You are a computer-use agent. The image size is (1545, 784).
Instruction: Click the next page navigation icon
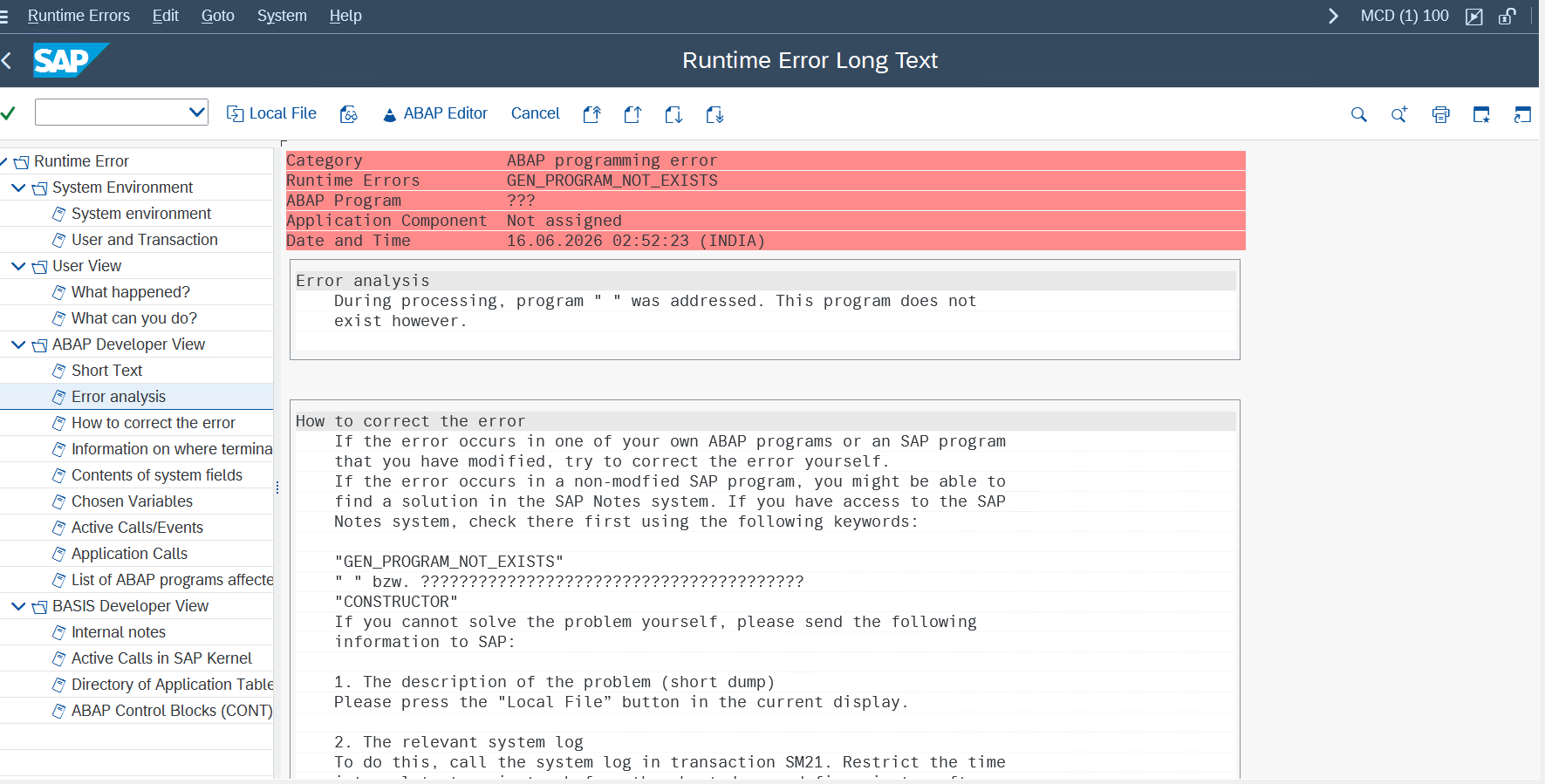tap(673, 114)
